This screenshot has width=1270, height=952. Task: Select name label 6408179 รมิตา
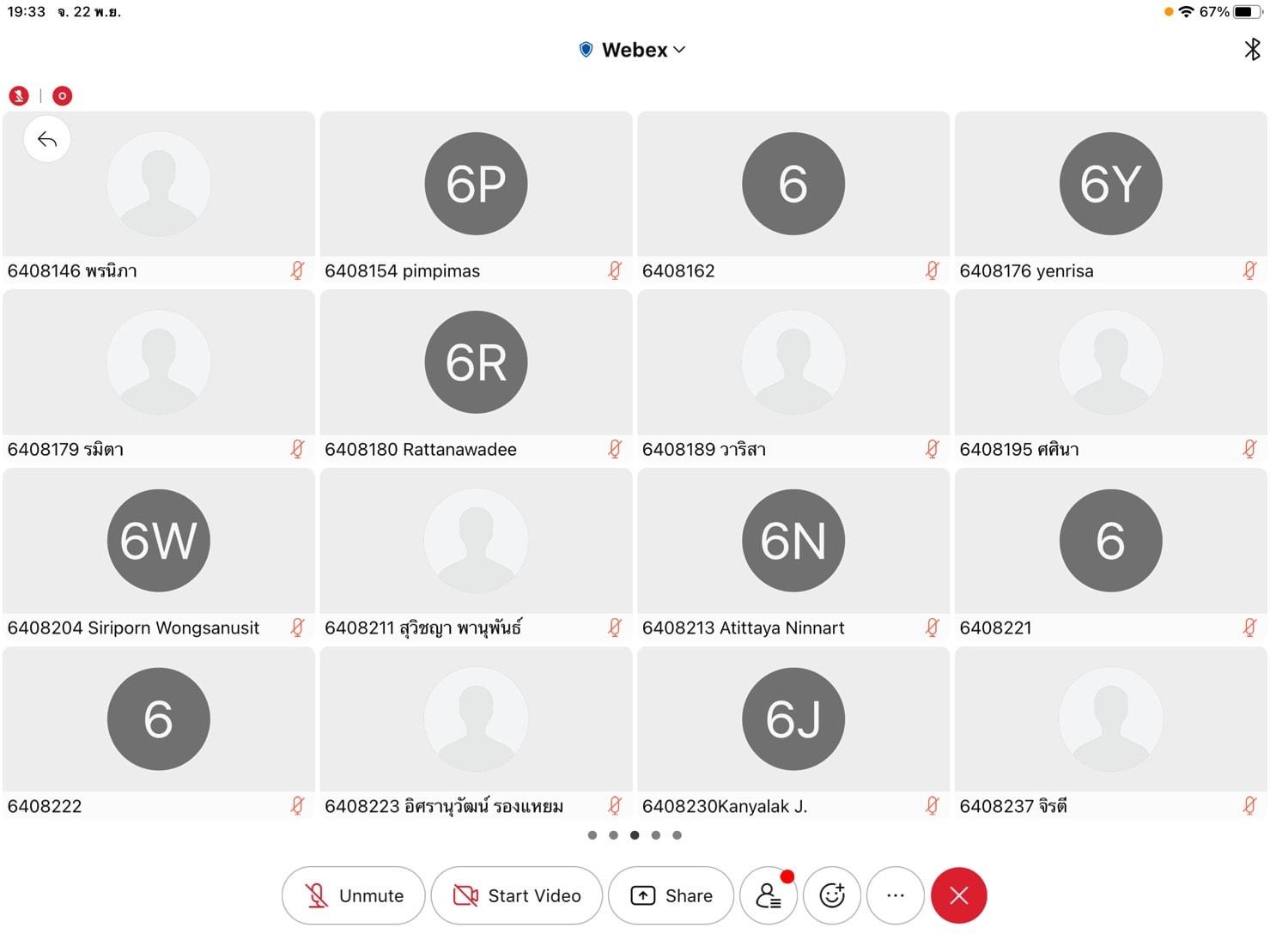[65, 449]
